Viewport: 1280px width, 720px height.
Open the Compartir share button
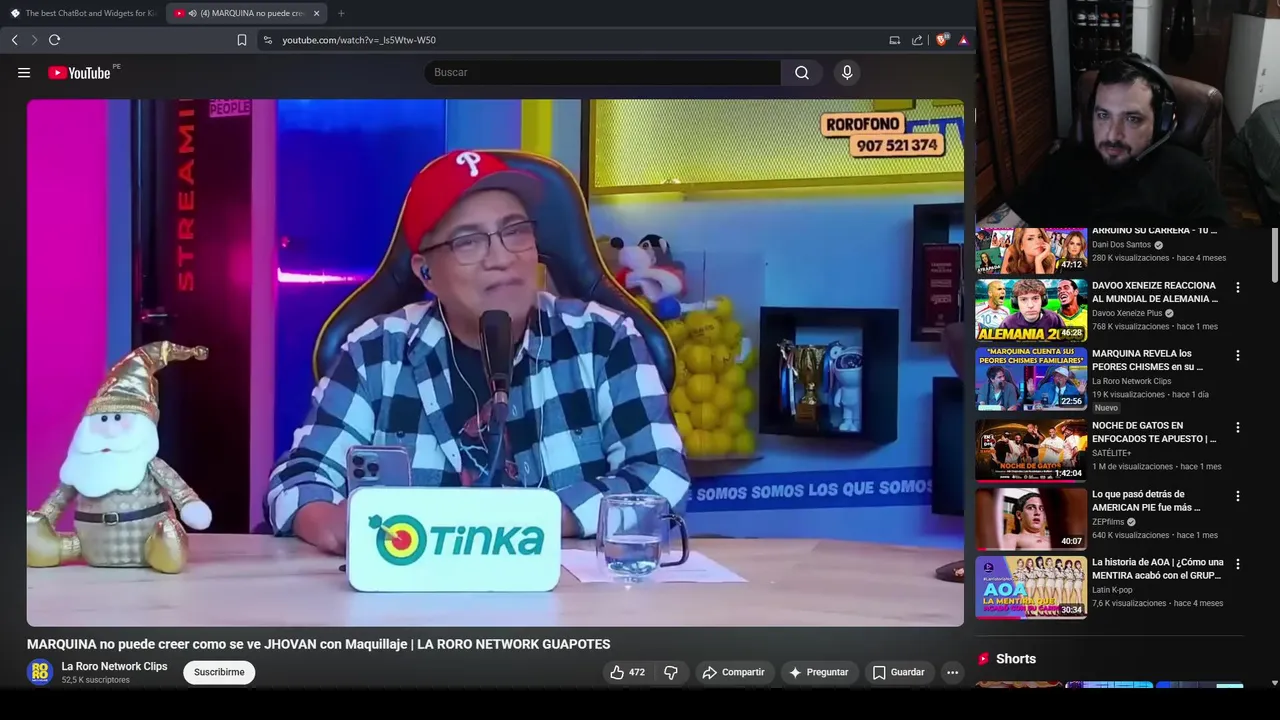pos(733,673)
